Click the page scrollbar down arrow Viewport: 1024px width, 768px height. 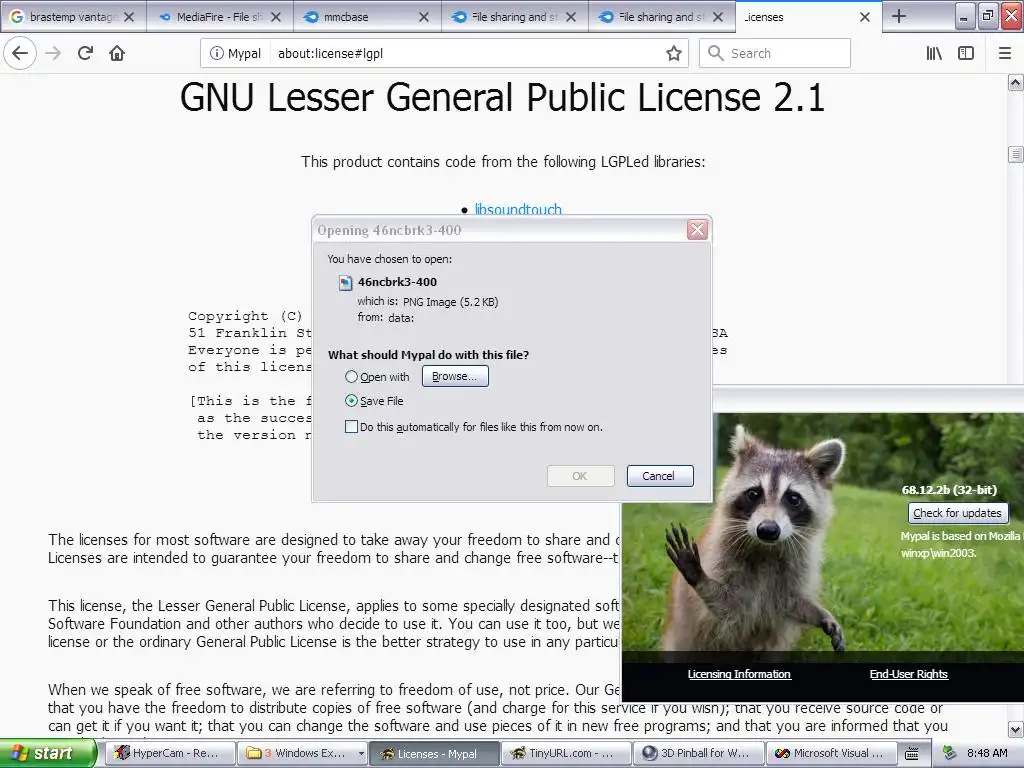pos(1015,729)
